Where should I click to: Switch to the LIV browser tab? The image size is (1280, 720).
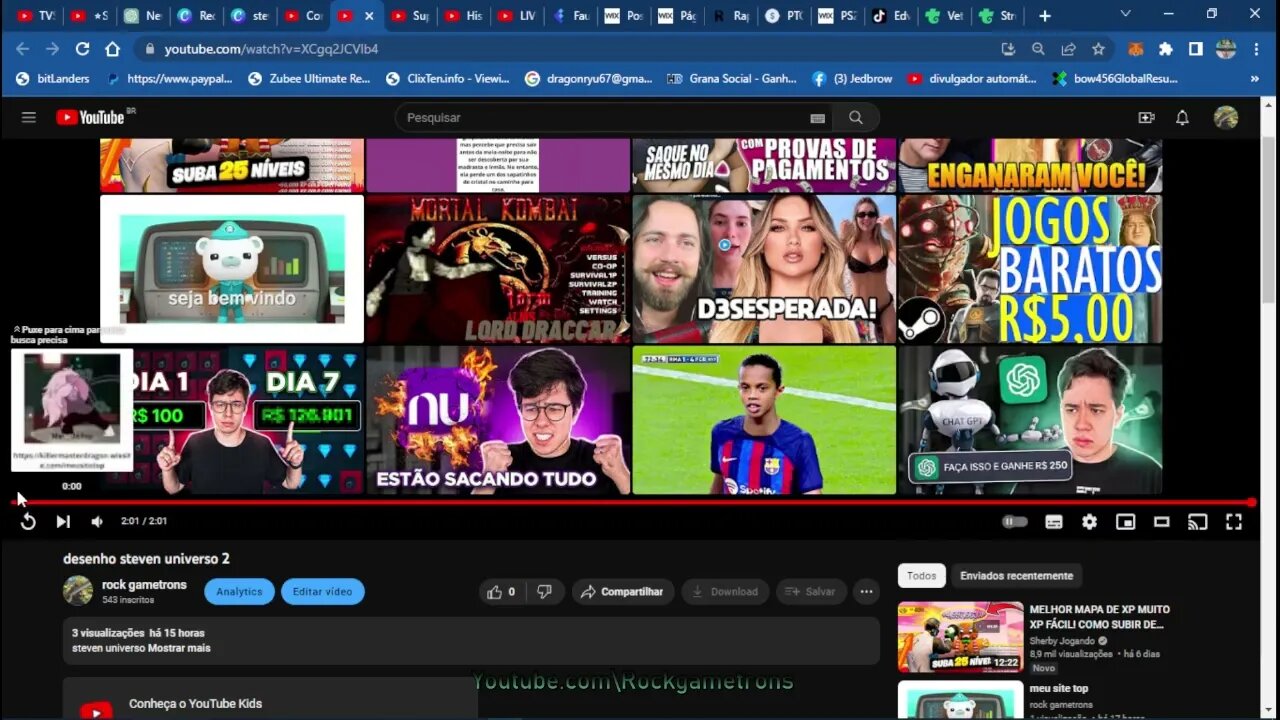click(517, 16)
